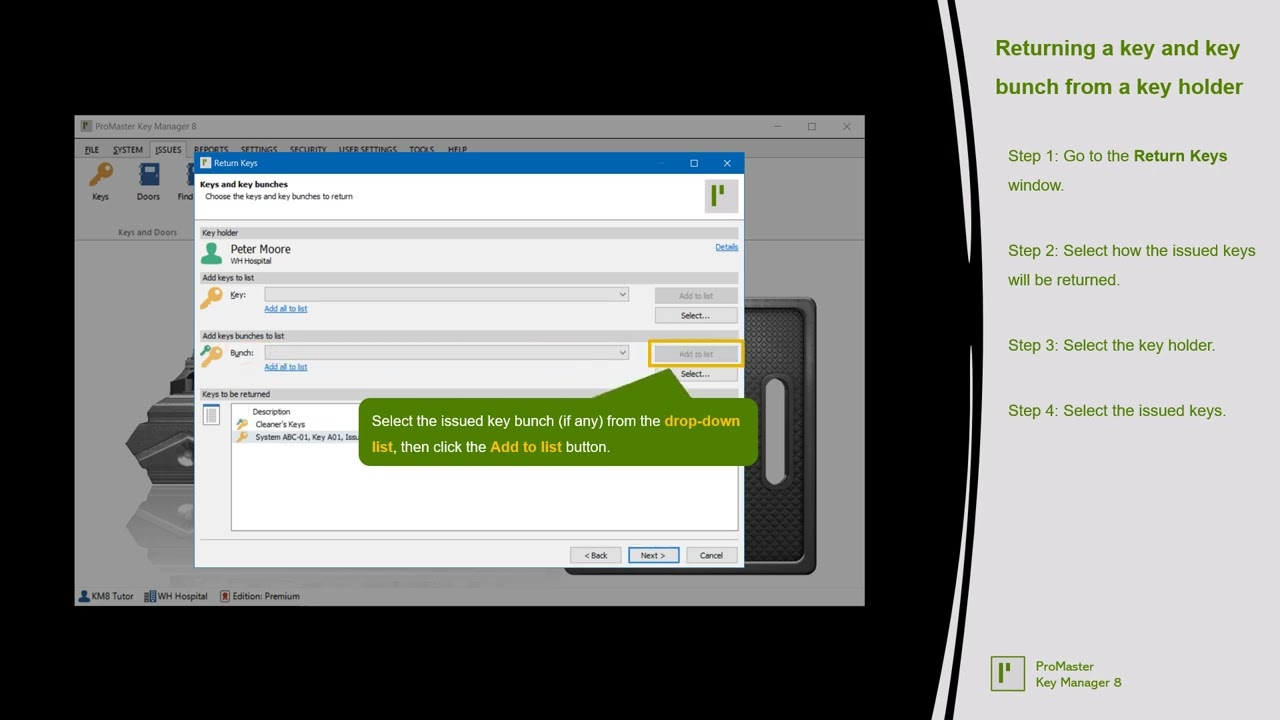Image resolution: width=1280 pixels, height=720 pixels.
Task: Click the Next button
Action: [653, 555]
